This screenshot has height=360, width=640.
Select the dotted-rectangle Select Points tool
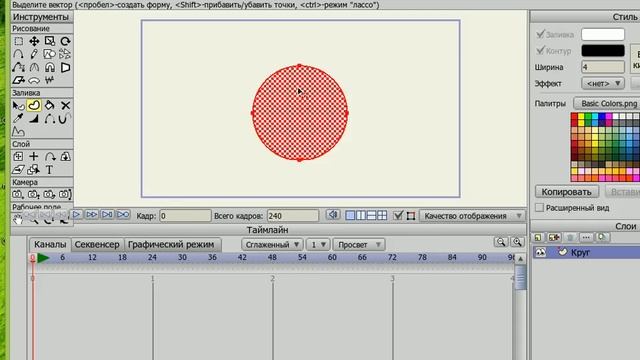point(18,41)
